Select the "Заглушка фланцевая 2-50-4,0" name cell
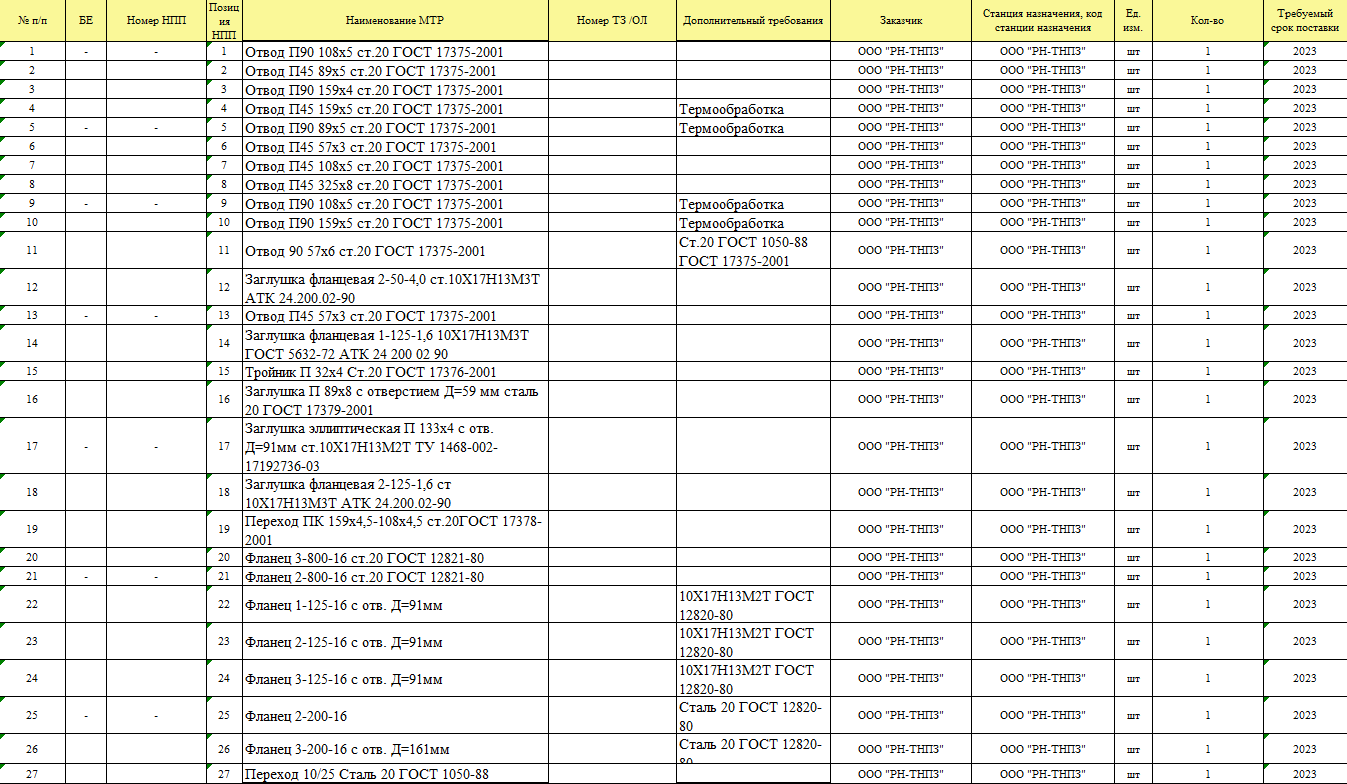Image resolution: width=1347 pixels, height=784 pixels. (395, 288)
